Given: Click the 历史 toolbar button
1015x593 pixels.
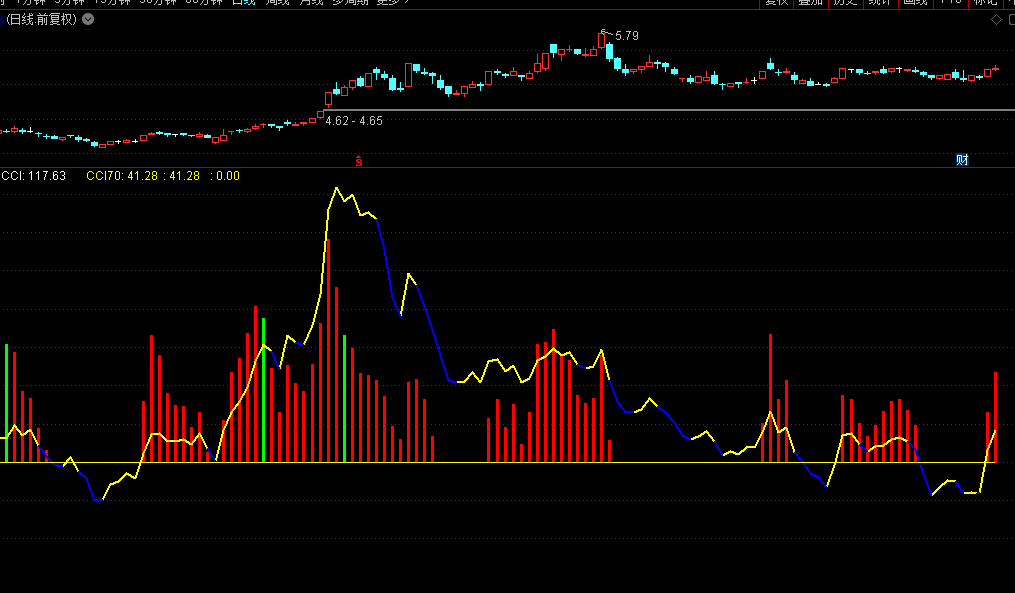Looking at the screenshot, I should pos(845,3).
